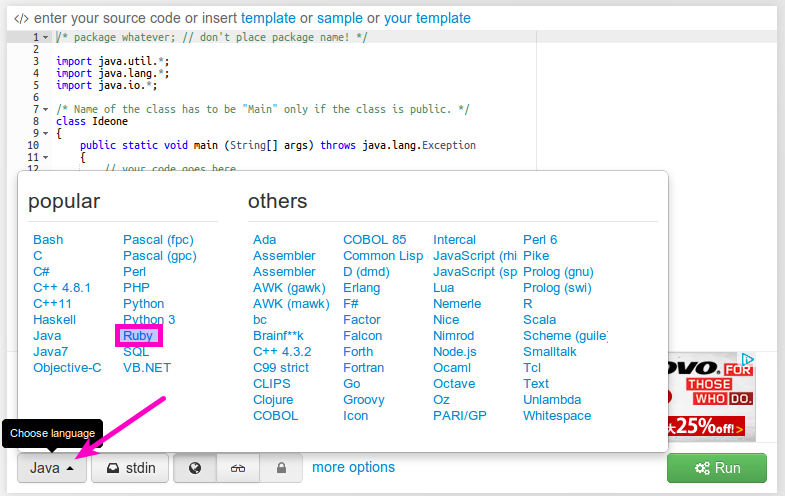Run the code with green Run button
This screenshot has height=496, width=785.
pyautogui.click(x=716, y=468)
